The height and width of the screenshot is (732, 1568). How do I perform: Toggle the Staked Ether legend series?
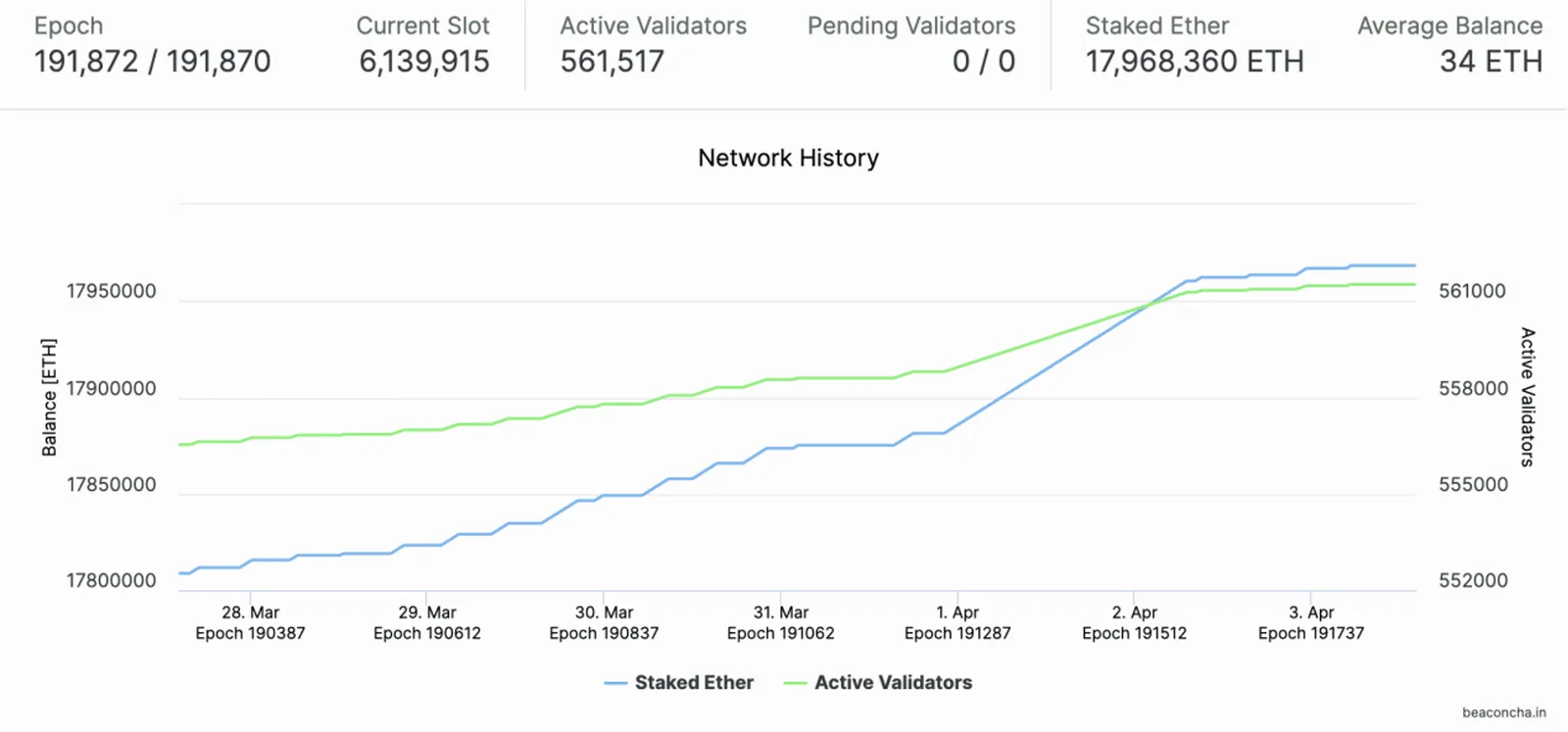tap(679, 683)
